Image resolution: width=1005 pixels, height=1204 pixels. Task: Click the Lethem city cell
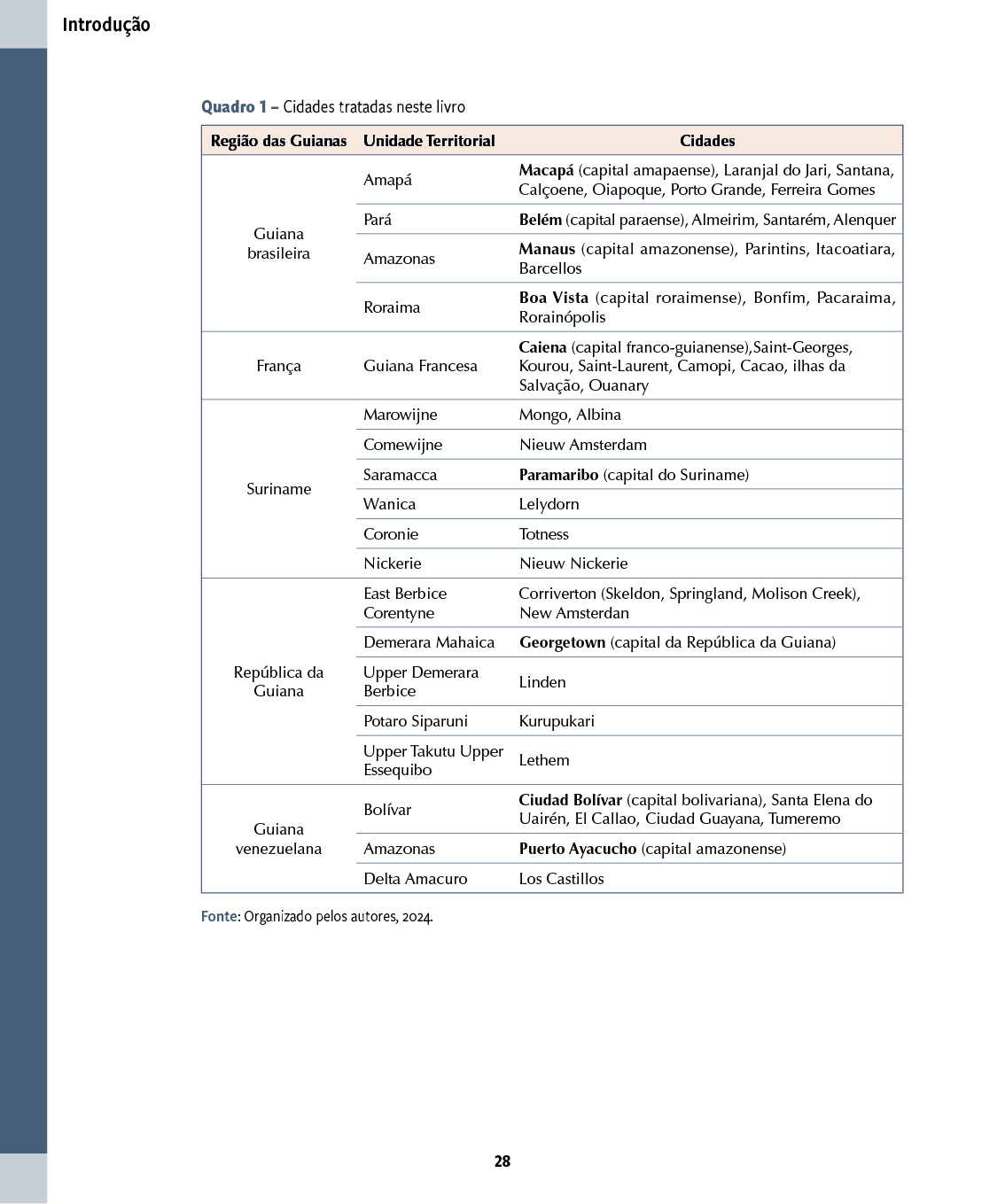(x=544, y=760)
